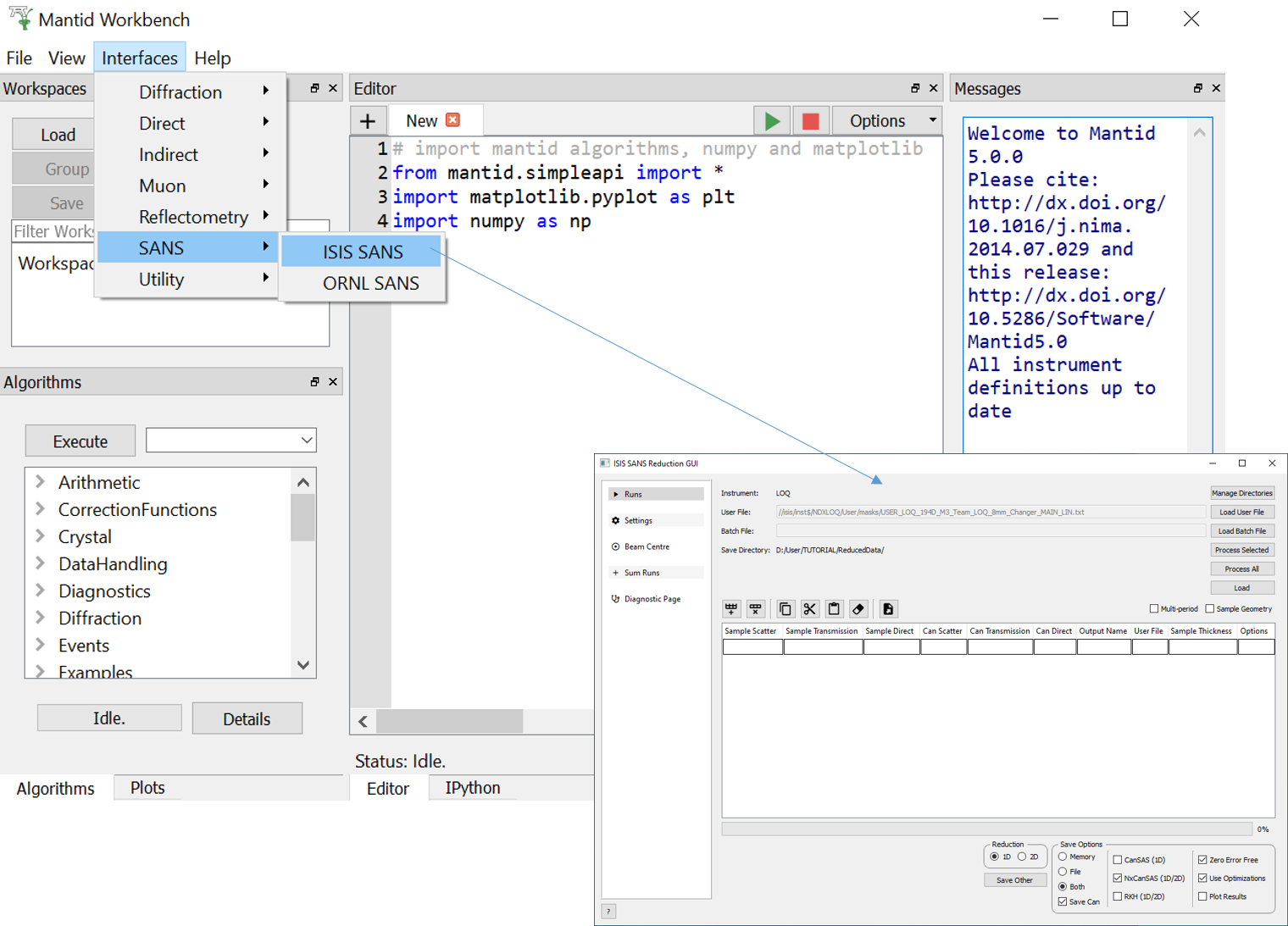Expand the Diagnostics category
The image size is (1288, 926).
[40, 591]
